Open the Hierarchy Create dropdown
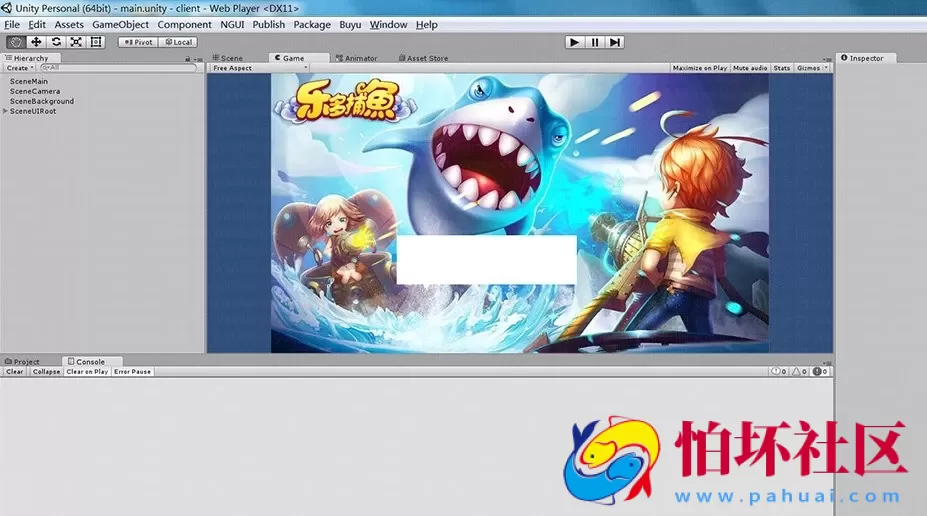 pos(20,68)
